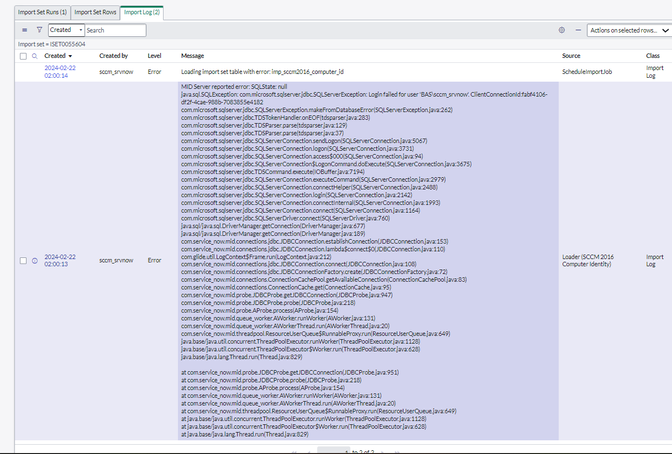The image size is (672, 454).
Task: Click sccm_srvnow in the 02:00:13 row
Action: tap(116, 260)
